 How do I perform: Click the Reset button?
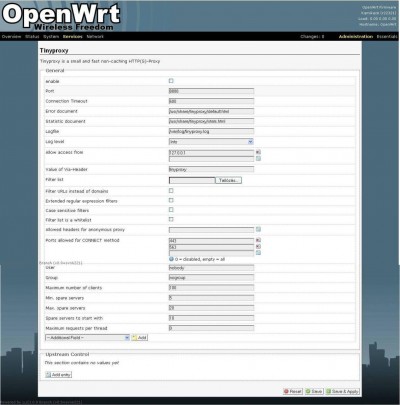tap(293, 391)
